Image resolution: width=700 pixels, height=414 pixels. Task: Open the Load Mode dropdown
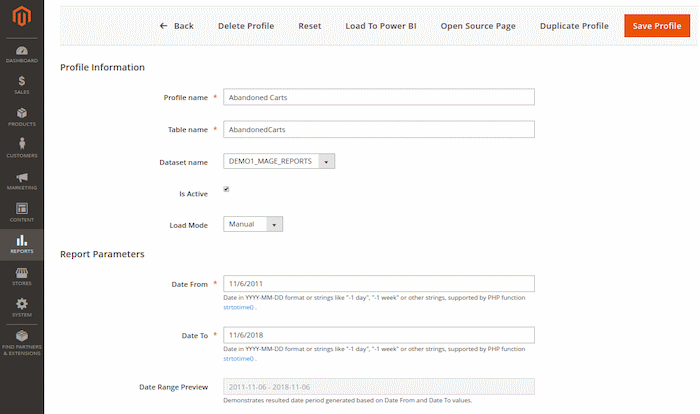[x=253, y=224]
